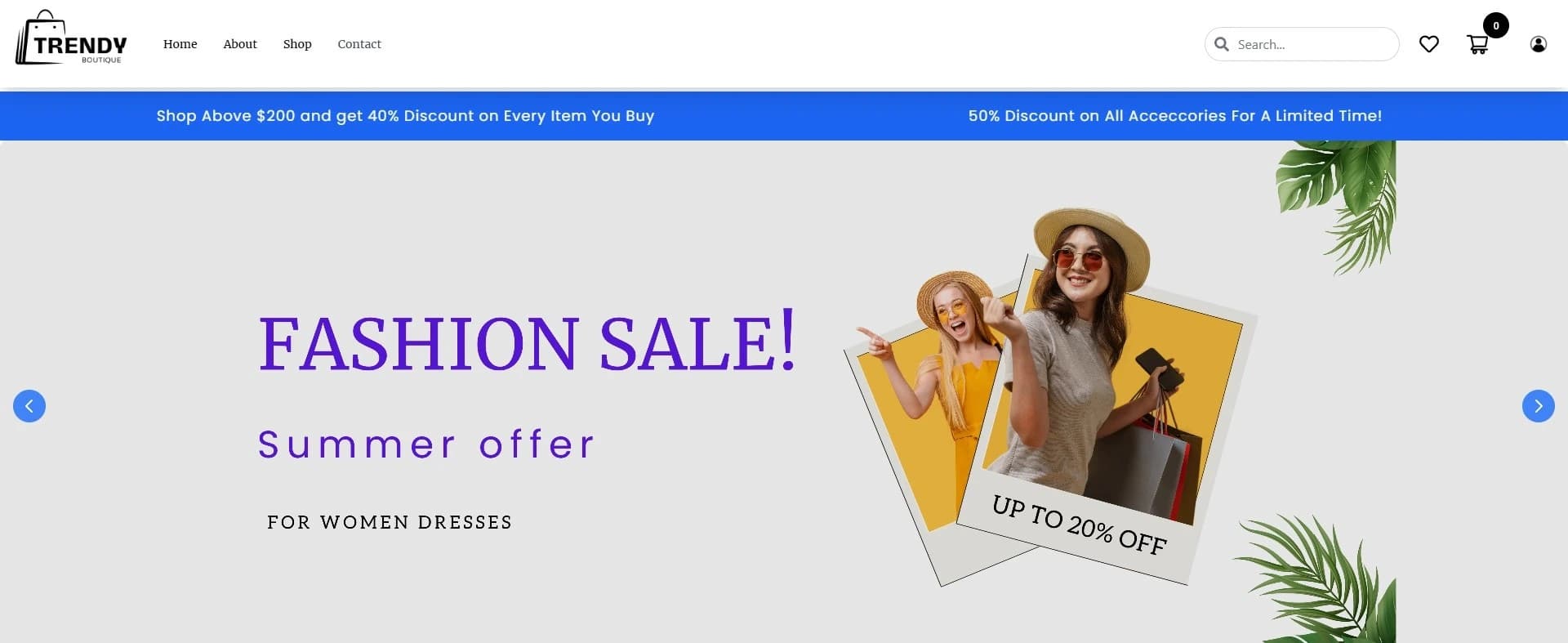Go to previous slide with left arrow
1568x643 pixels.
coord(29,406)
